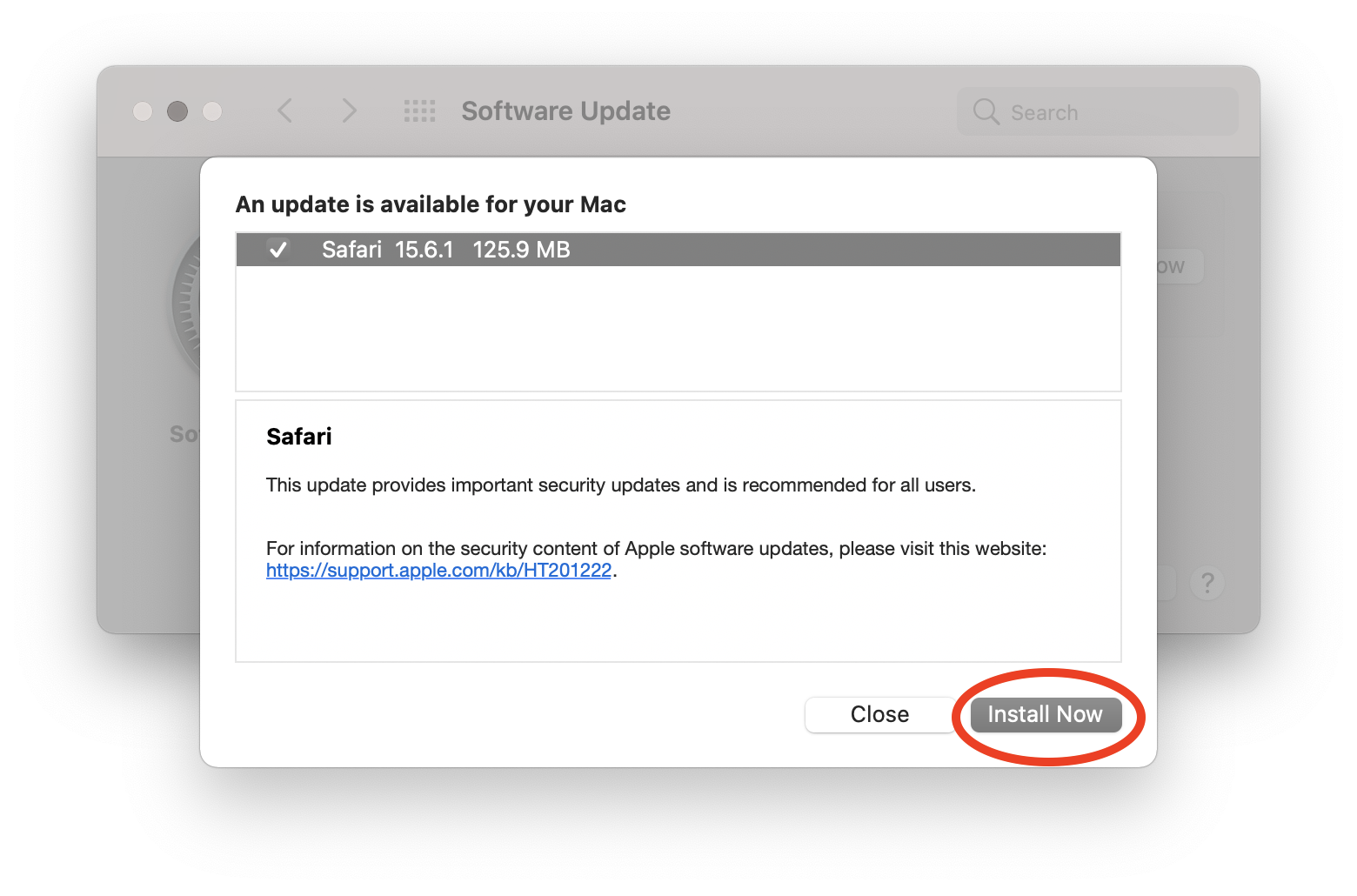Click the Software Update gear icon
Viewport: 1357px width, 896px height.
[186, 304]
